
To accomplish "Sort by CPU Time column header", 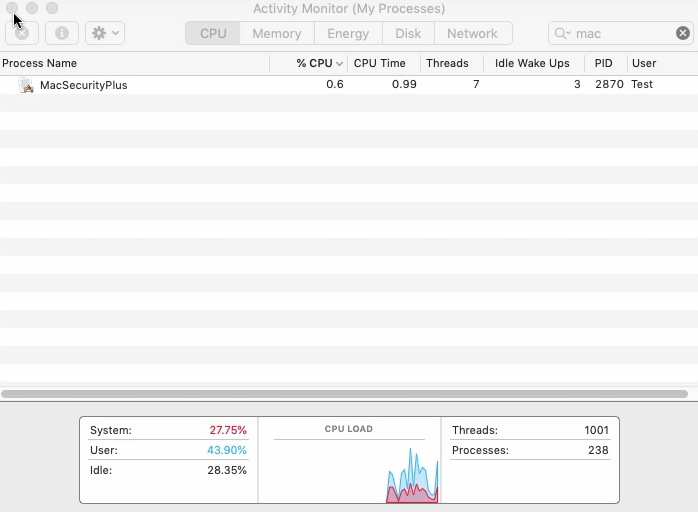I will coord(380,63).
